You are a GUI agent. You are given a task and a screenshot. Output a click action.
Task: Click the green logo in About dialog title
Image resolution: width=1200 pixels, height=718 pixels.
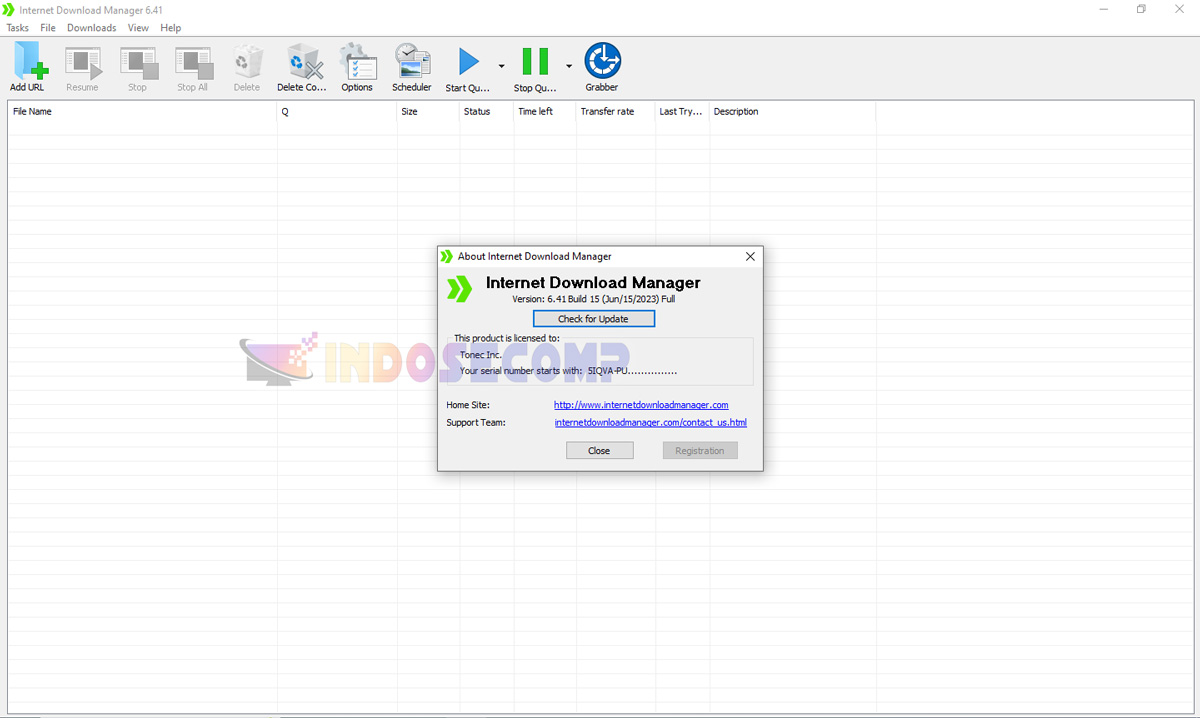[447, 256]
